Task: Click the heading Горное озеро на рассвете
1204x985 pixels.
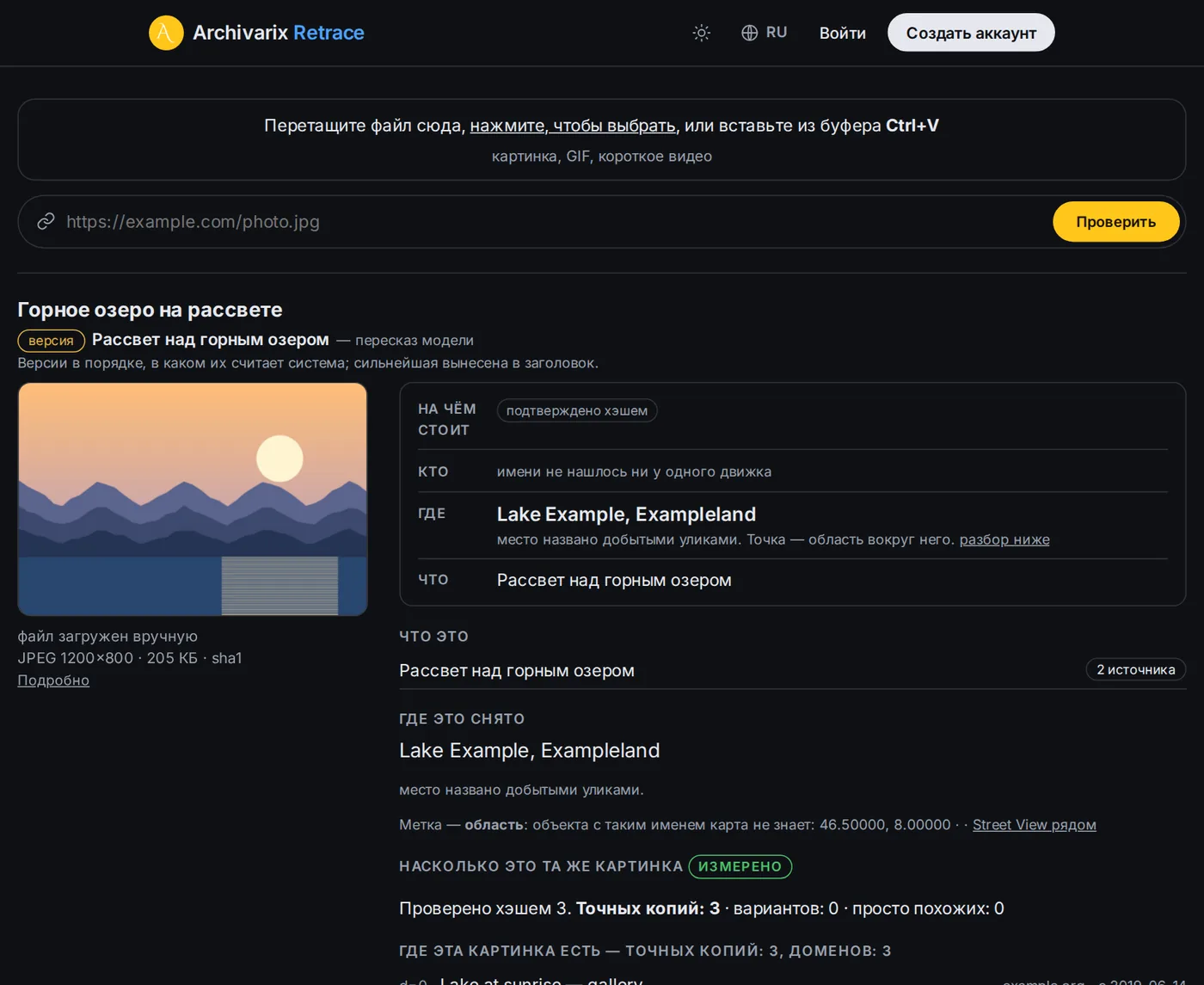Action: 150,310
